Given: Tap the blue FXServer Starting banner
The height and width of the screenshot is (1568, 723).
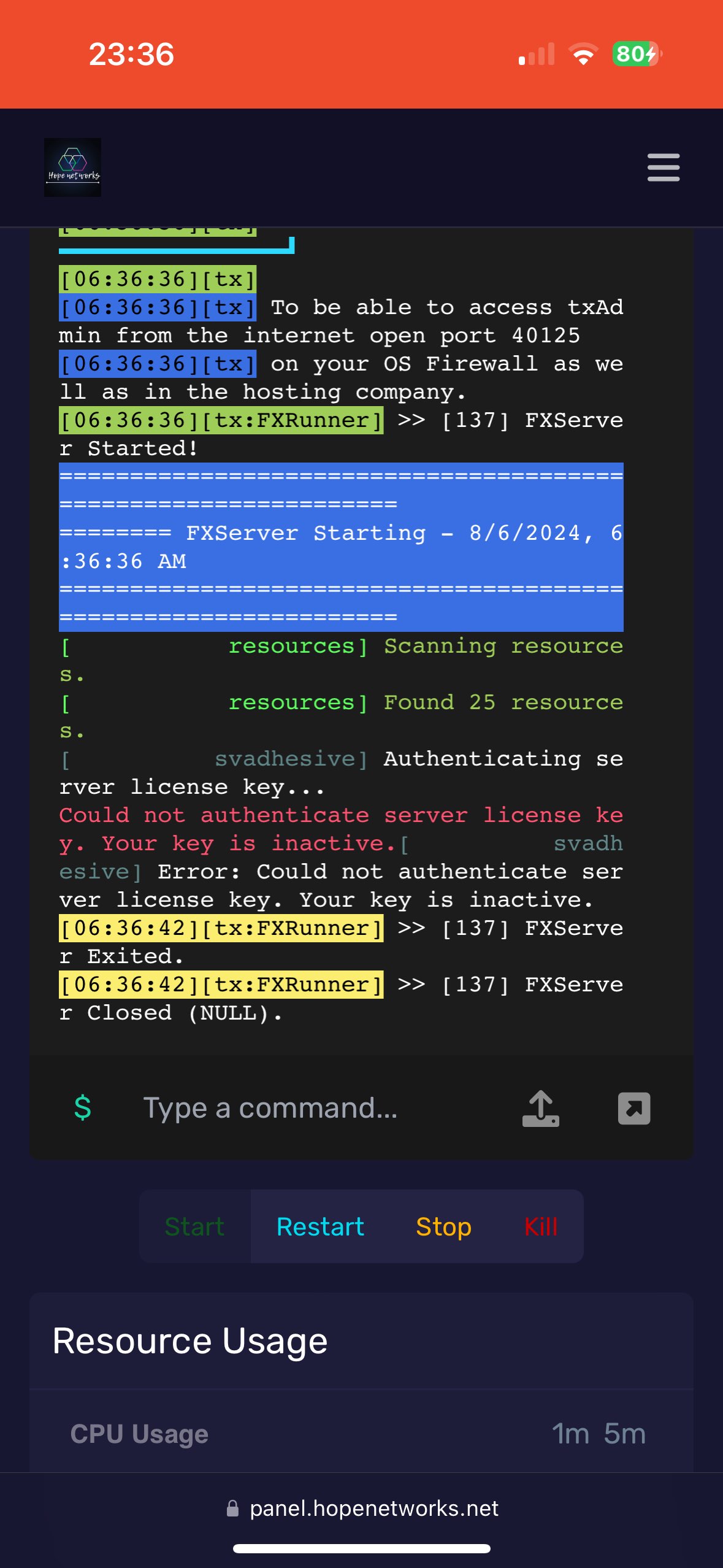Looking at the screenshot, I should tap(341, 546).
